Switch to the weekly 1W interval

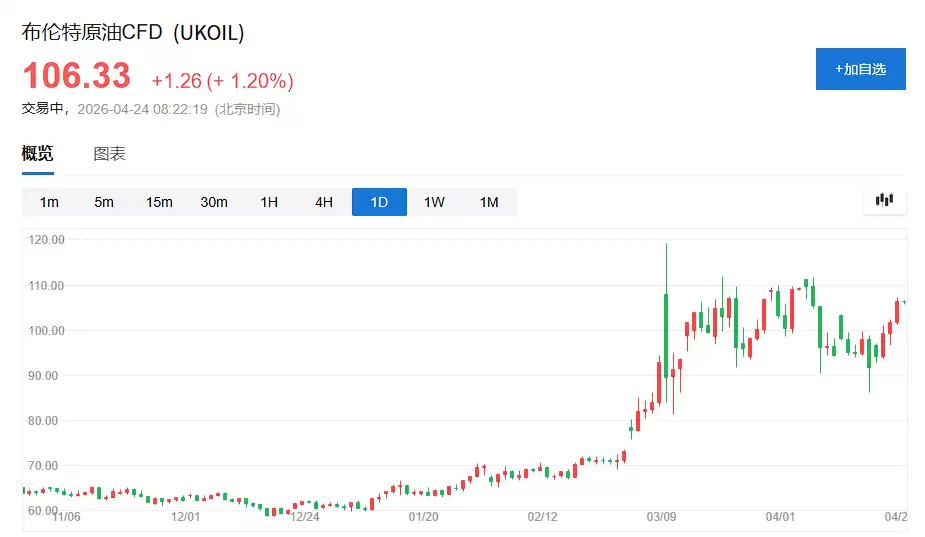click(434, 202)
